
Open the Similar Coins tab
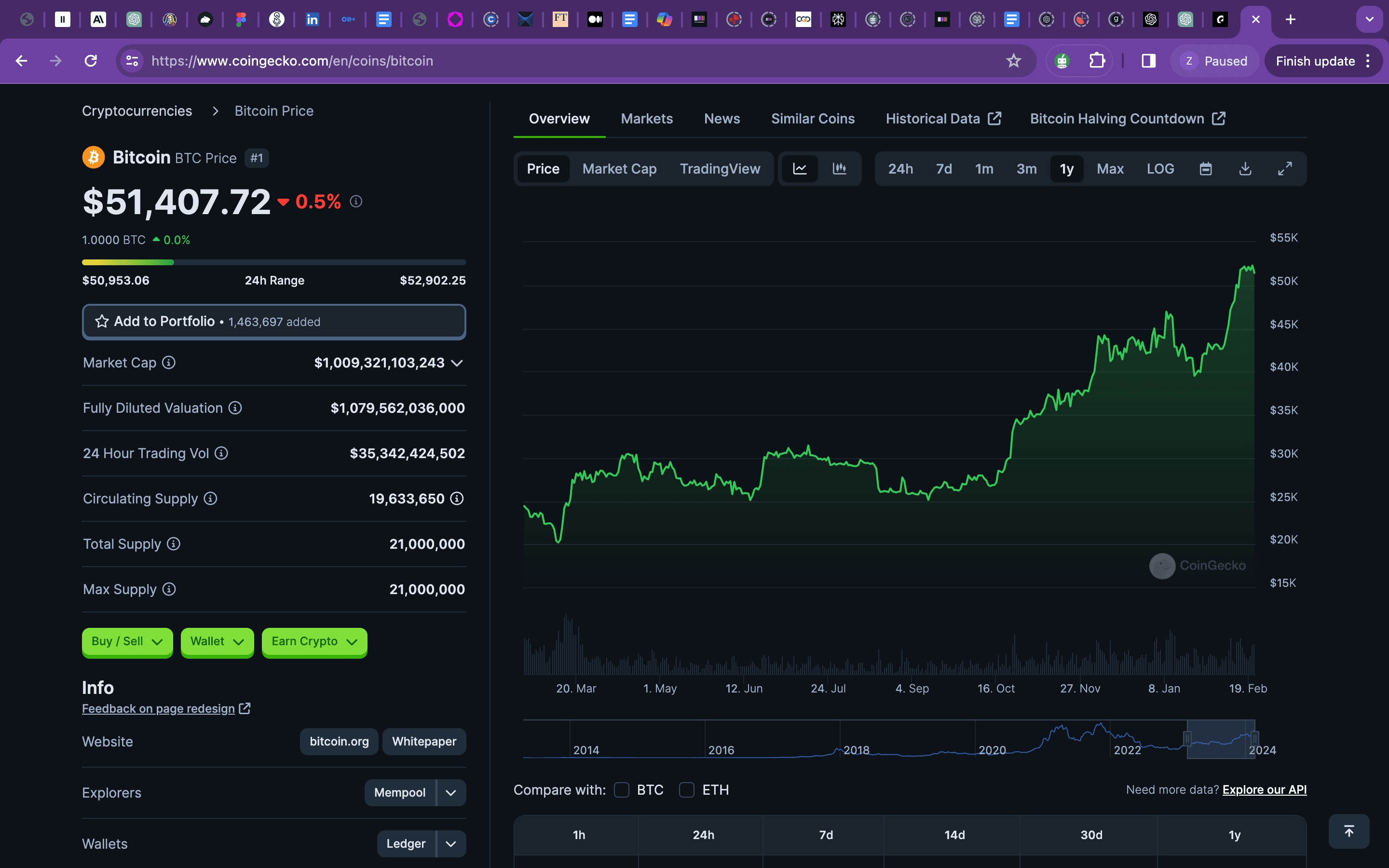tap(812, 119)
